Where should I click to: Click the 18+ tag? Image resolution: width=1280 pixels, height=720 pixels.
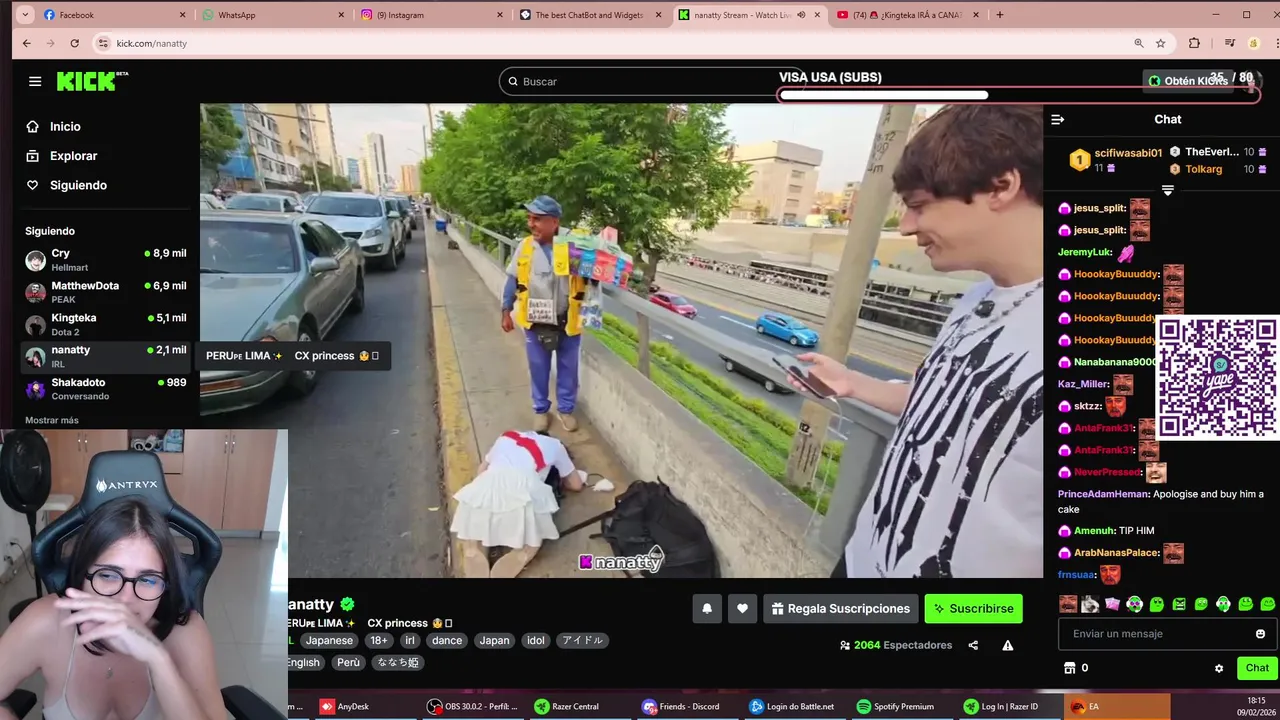pyautogui.click(x=379, y=640)
